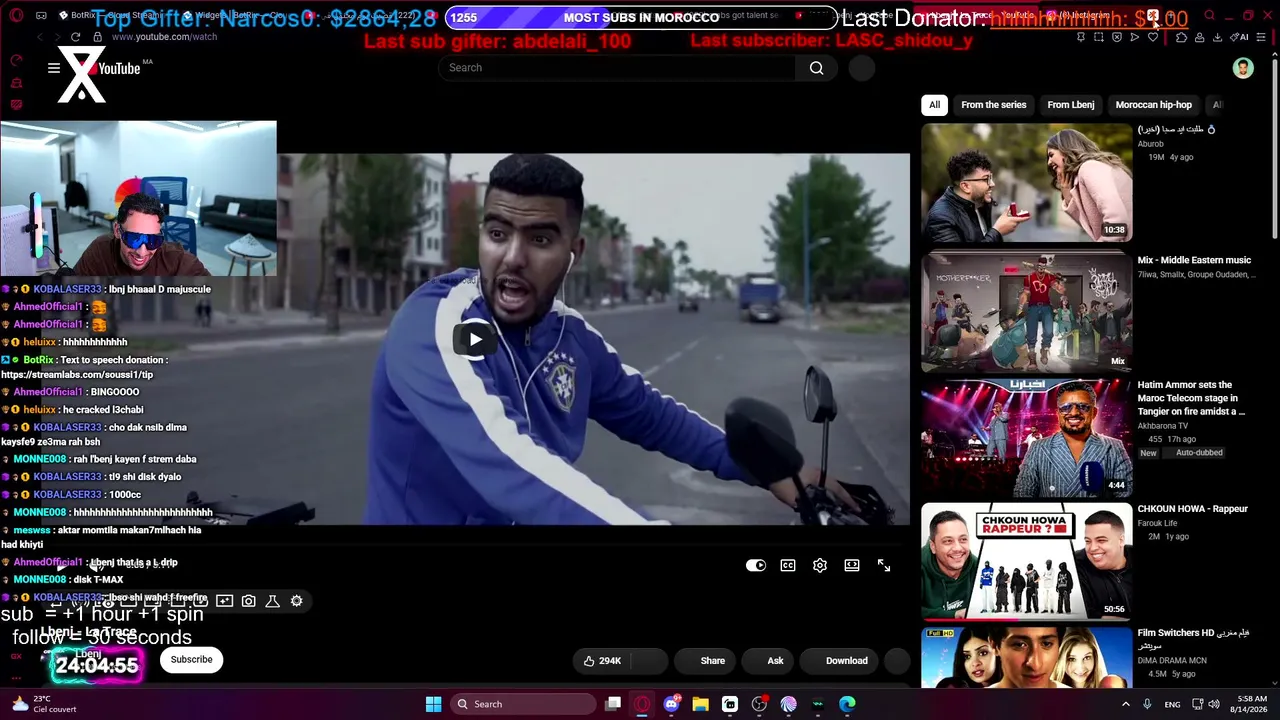
Task: Open File Explorer from the taskbar
Action: coord(700,704)
